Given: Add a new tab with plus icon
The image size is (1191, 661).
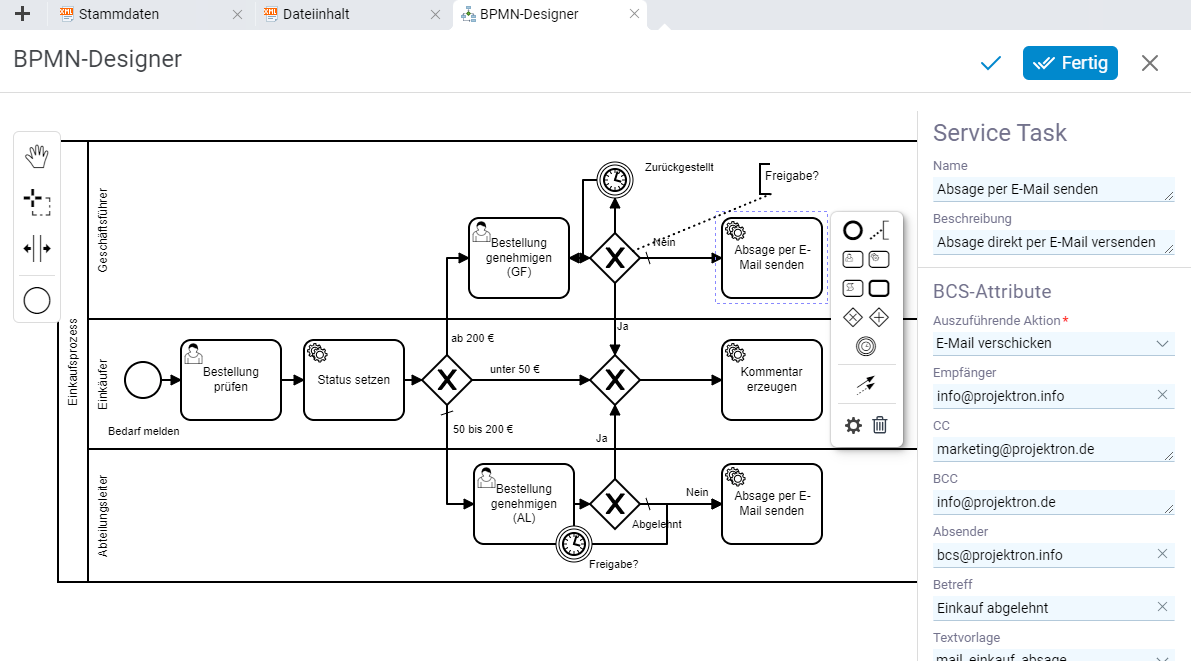Looking at the screenshot, I should coord(23,14).
